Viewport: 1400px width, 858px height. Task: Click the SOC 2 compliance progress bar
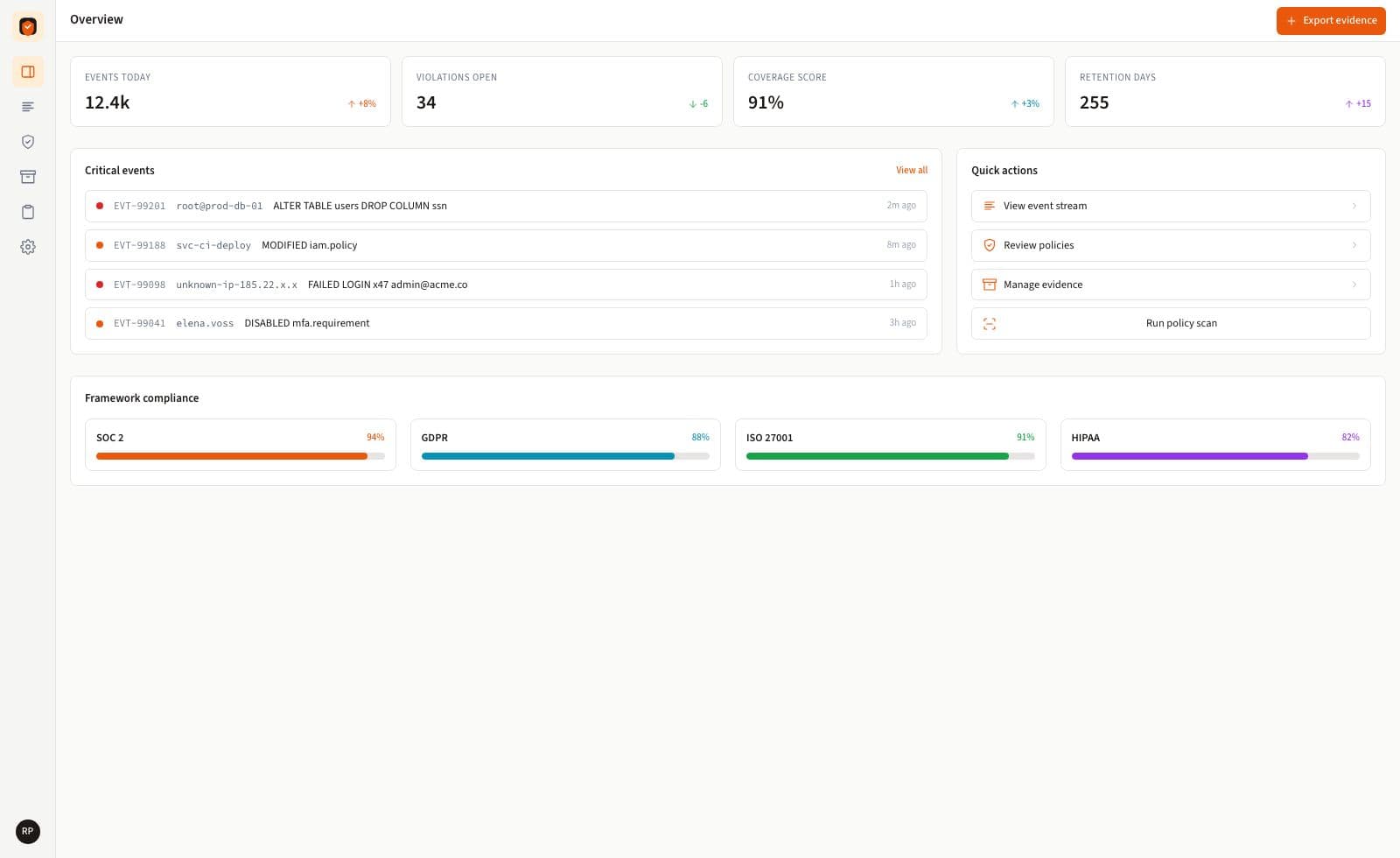click(x=241, y=456)
